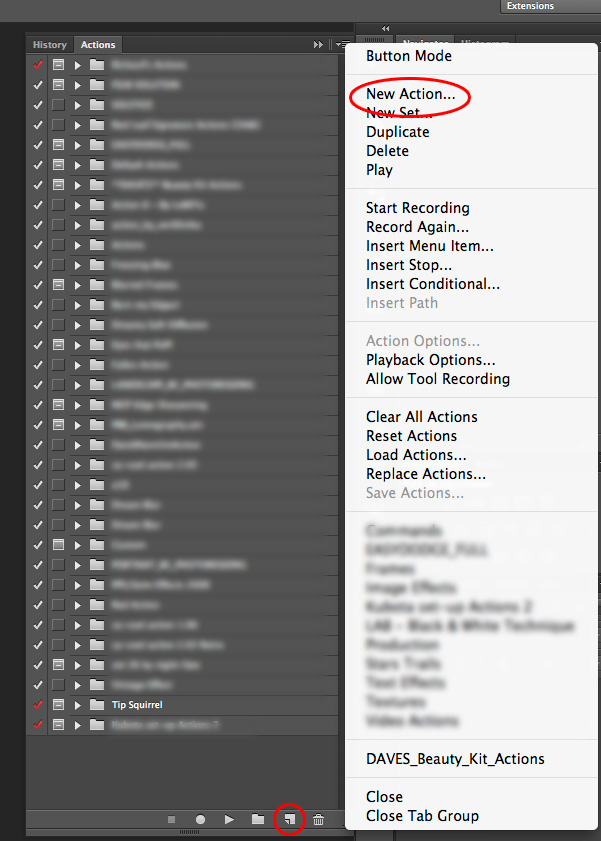This screenshot has height=841, width=601.
Task: Open Playback Options... from the menu
Action: point(431,360)
